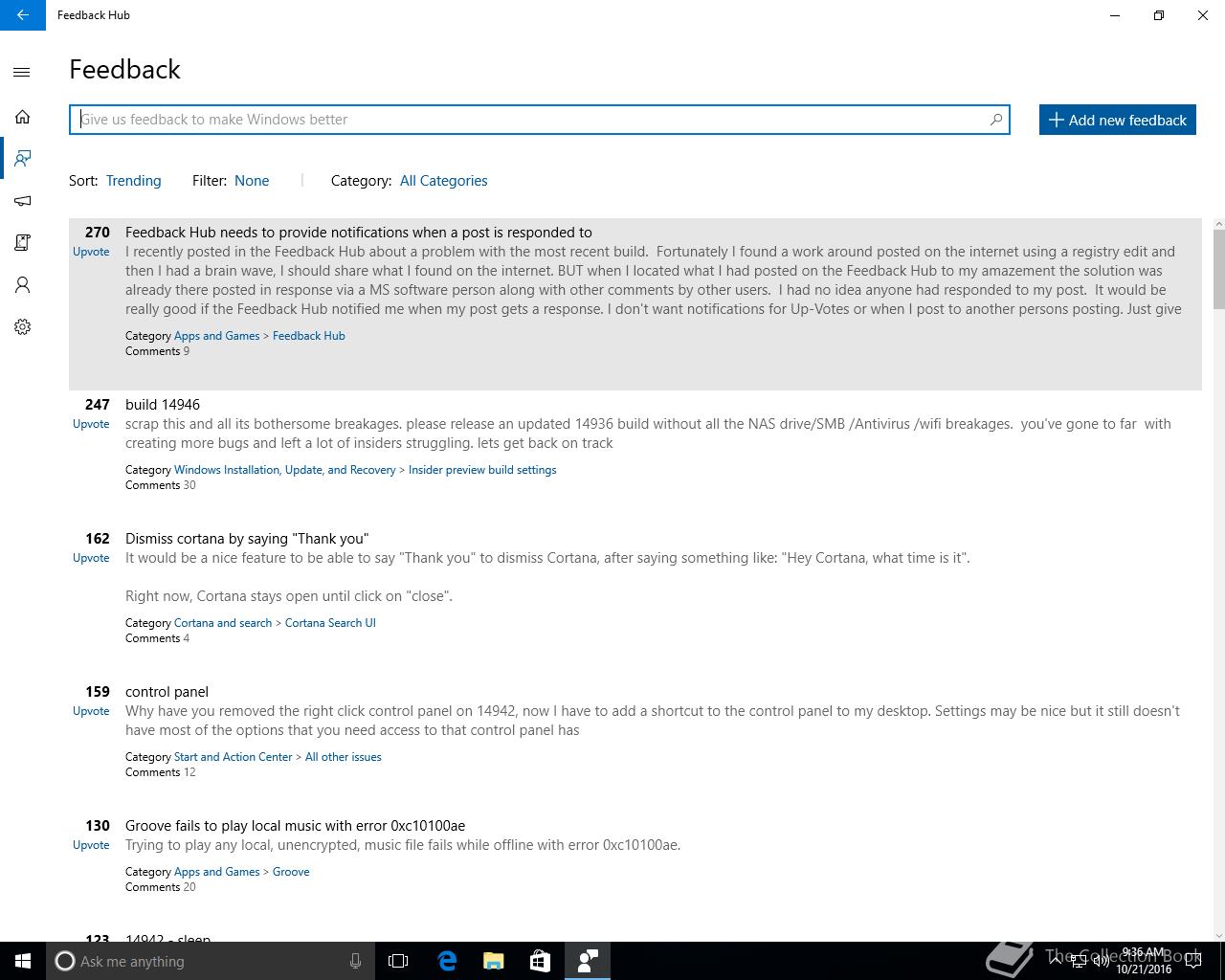Click the Cortana microphone icon on the taskbar

(355, 961)
